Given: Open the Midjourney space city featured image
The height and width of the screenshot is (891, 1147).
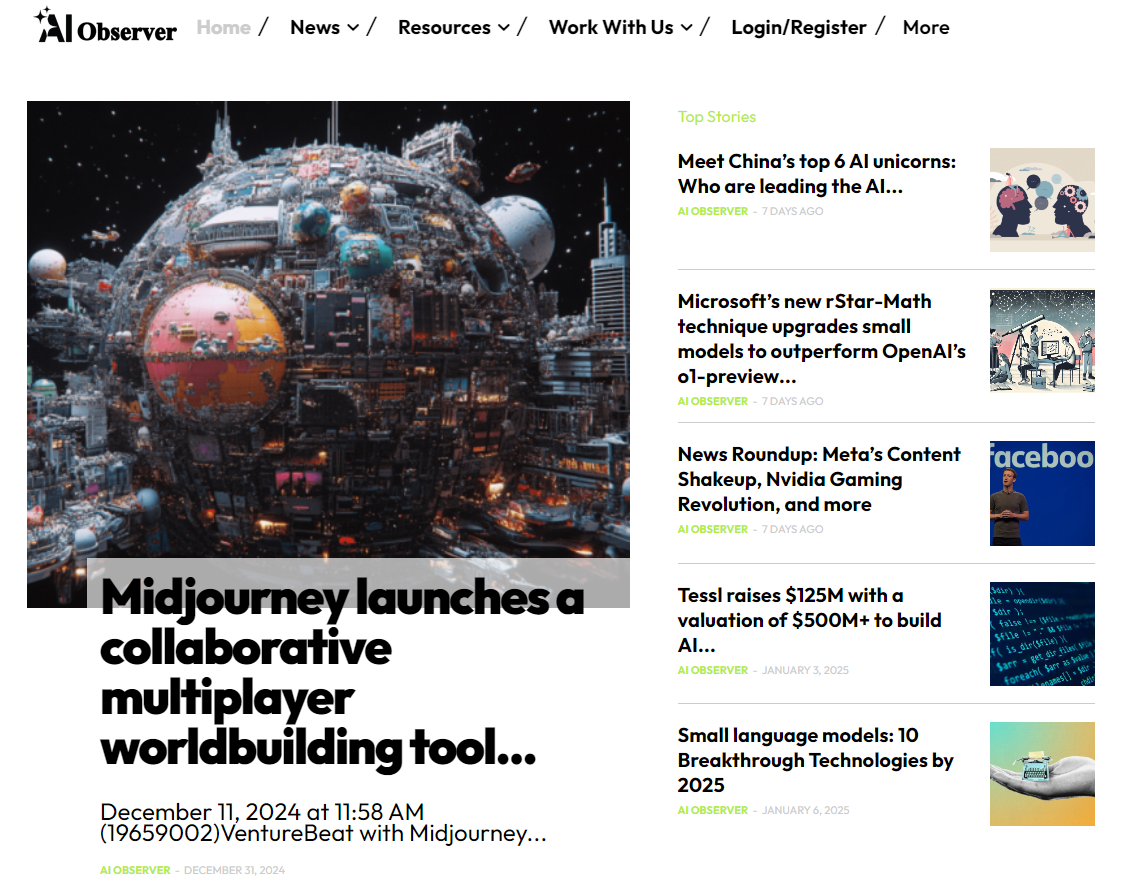Looking at the screenshot, I should coord(328,329).
